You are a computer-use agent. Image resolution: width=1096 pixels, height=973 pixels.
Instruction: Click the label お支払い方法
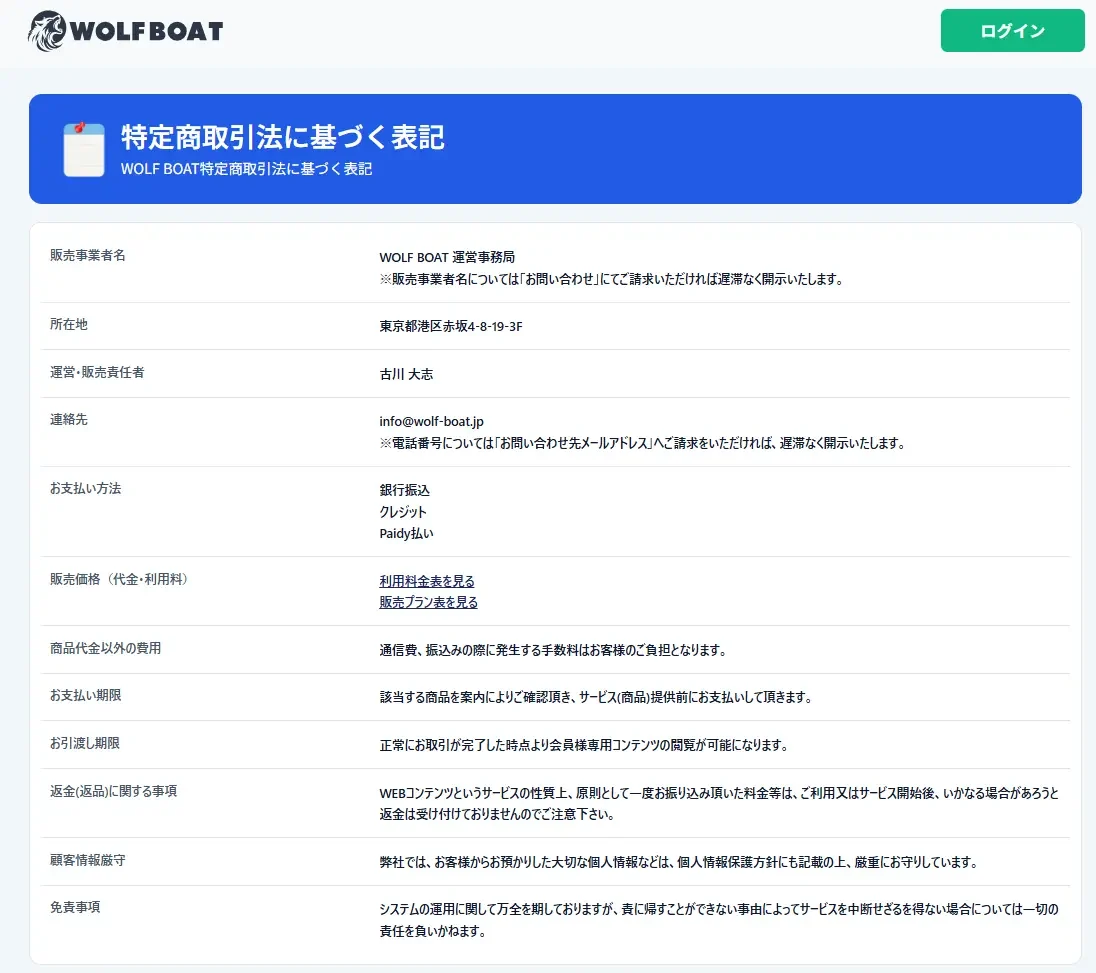(x=85, y=488)
